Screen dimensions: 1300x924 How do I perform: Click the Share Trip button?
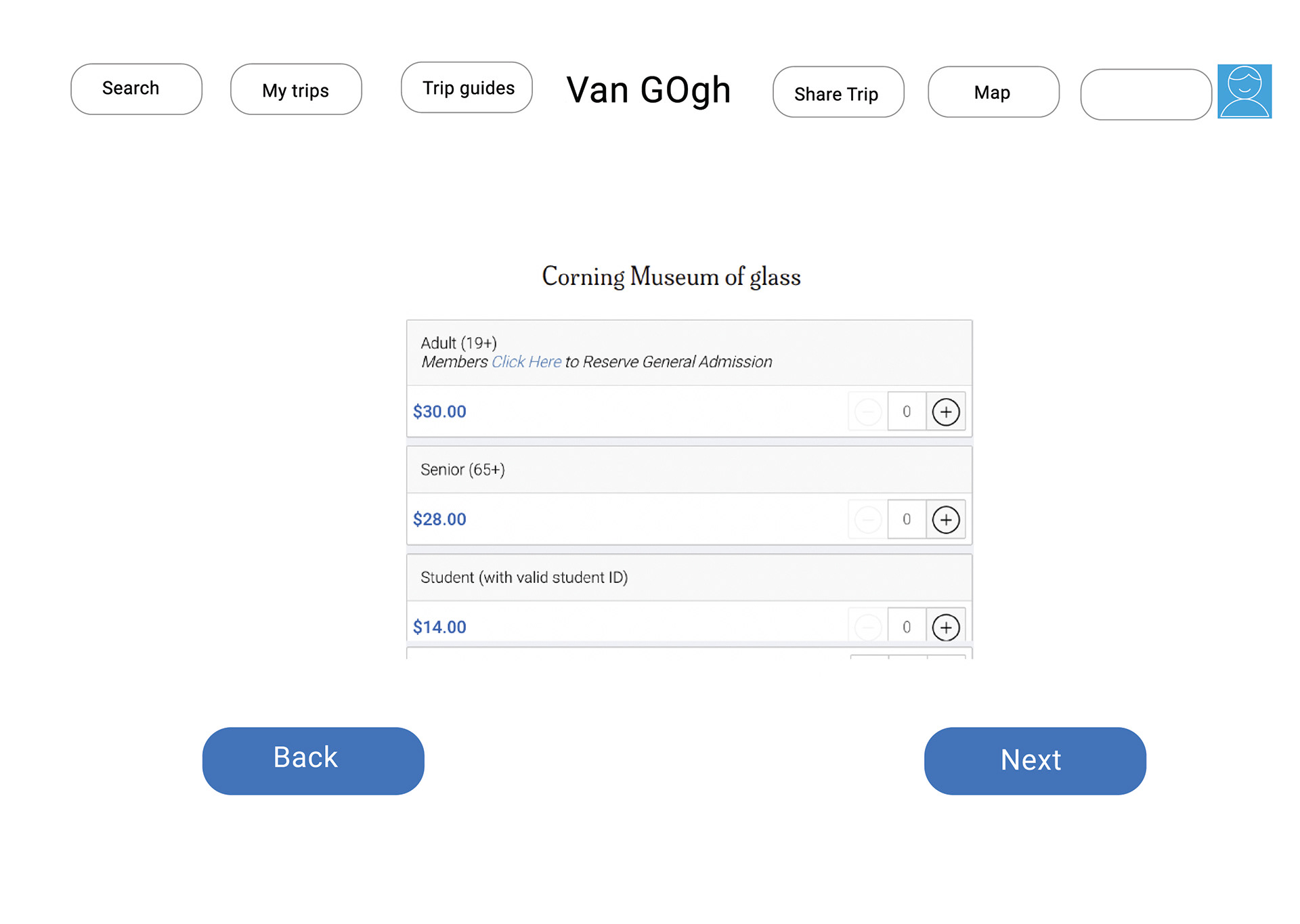838,92
